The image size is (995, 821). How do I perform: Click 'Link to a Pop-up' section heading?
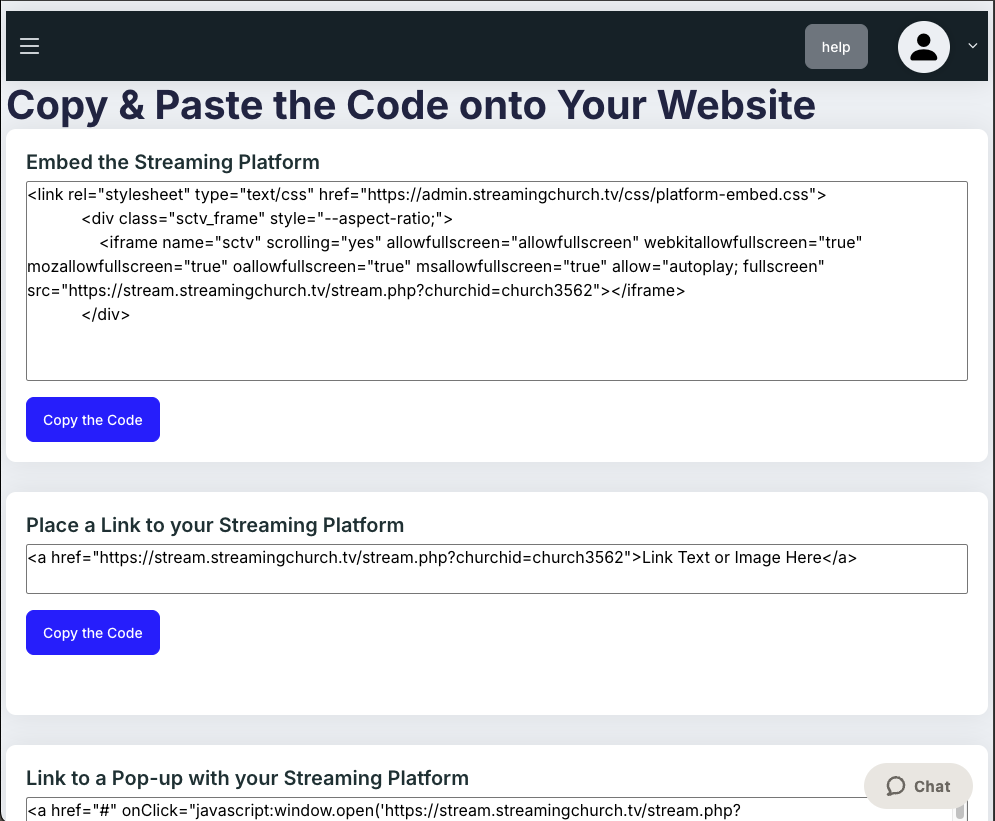tap(247, 778)
